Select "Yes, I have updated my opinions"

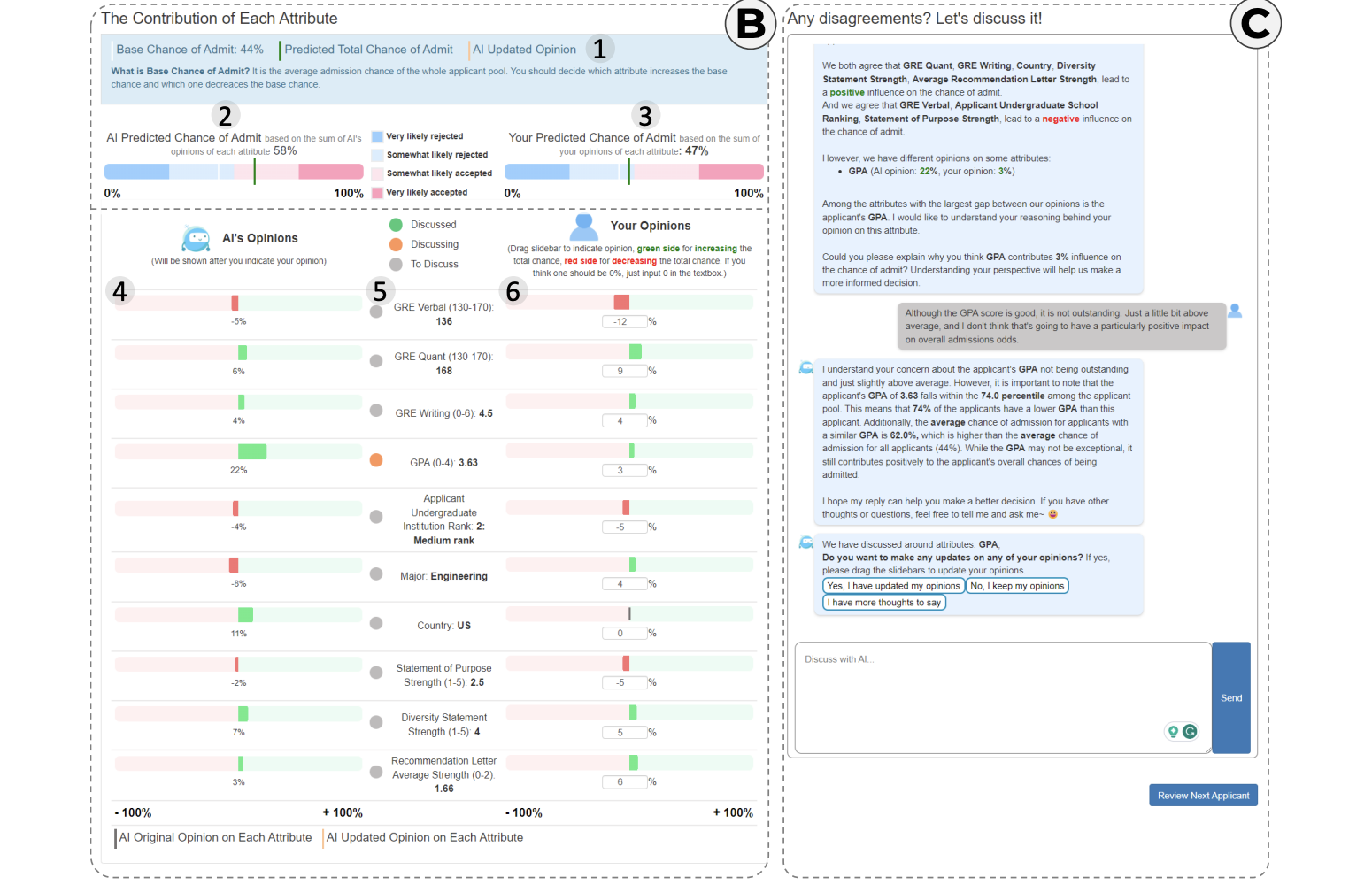[x=892, y=586]
